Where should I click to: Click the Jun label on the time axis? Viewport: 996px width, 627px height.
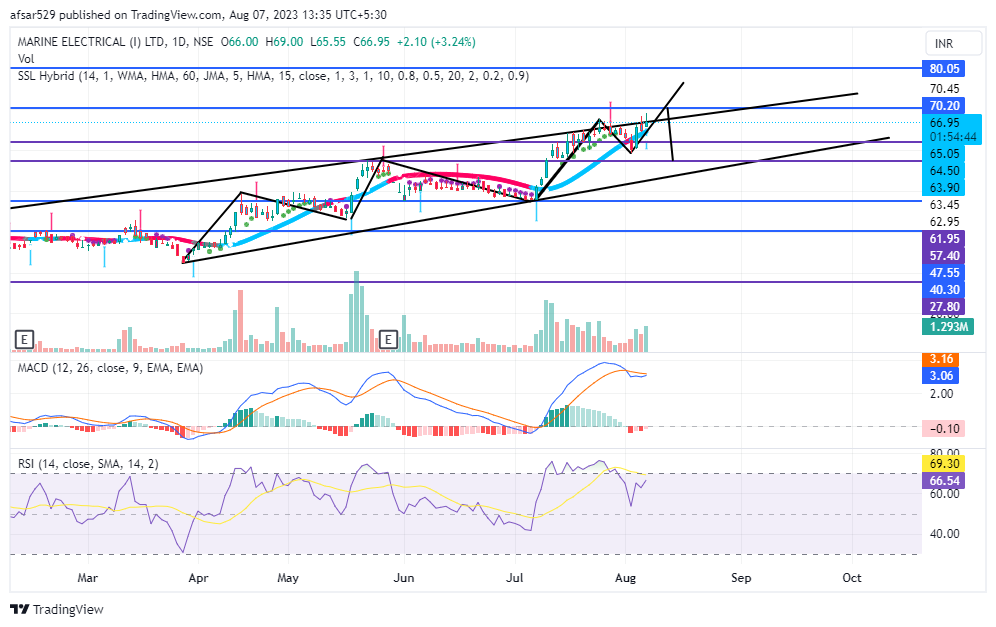(403, 578)
